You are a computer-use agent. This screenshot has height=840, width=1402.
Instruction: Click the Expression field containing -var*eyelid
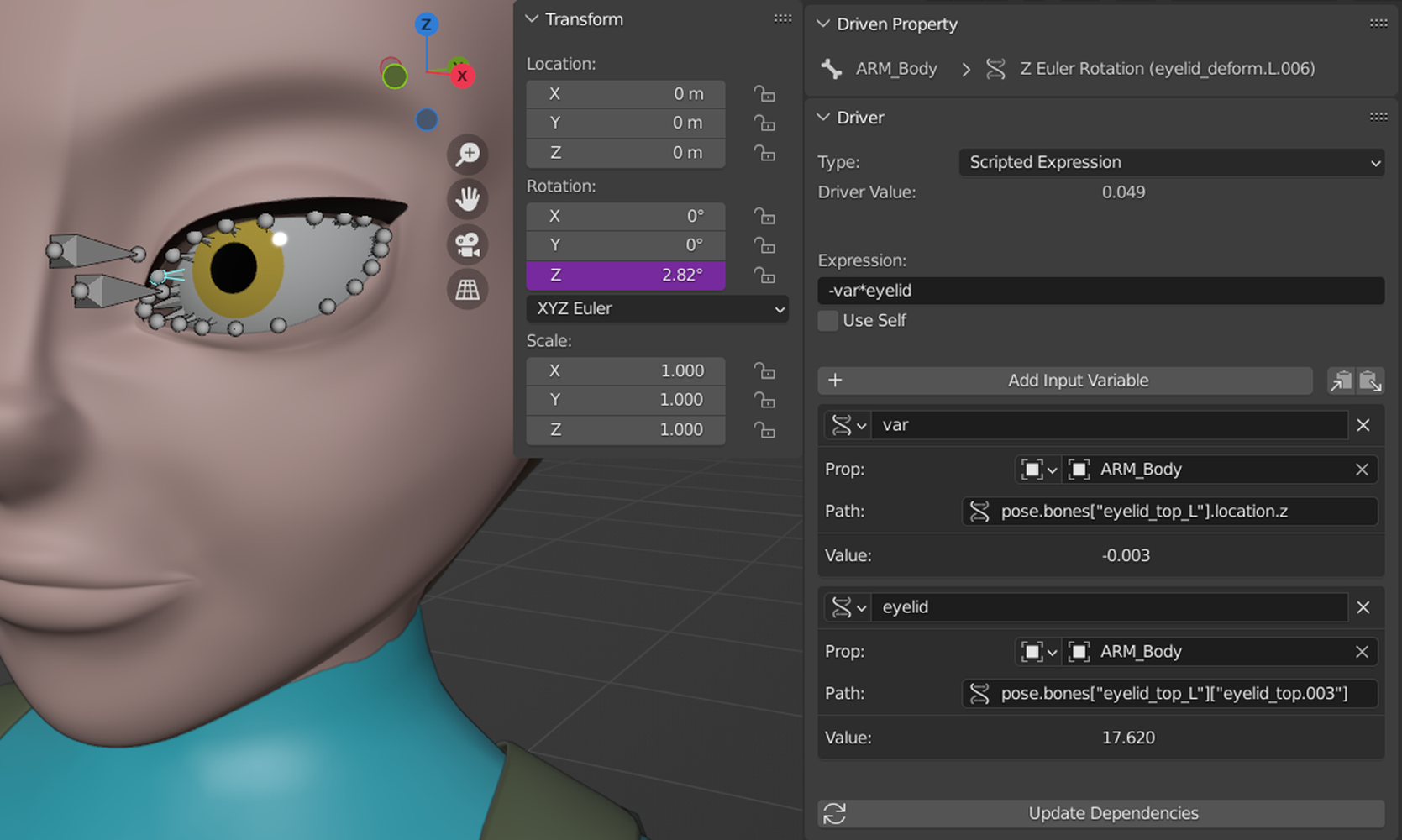[1100, 291]
